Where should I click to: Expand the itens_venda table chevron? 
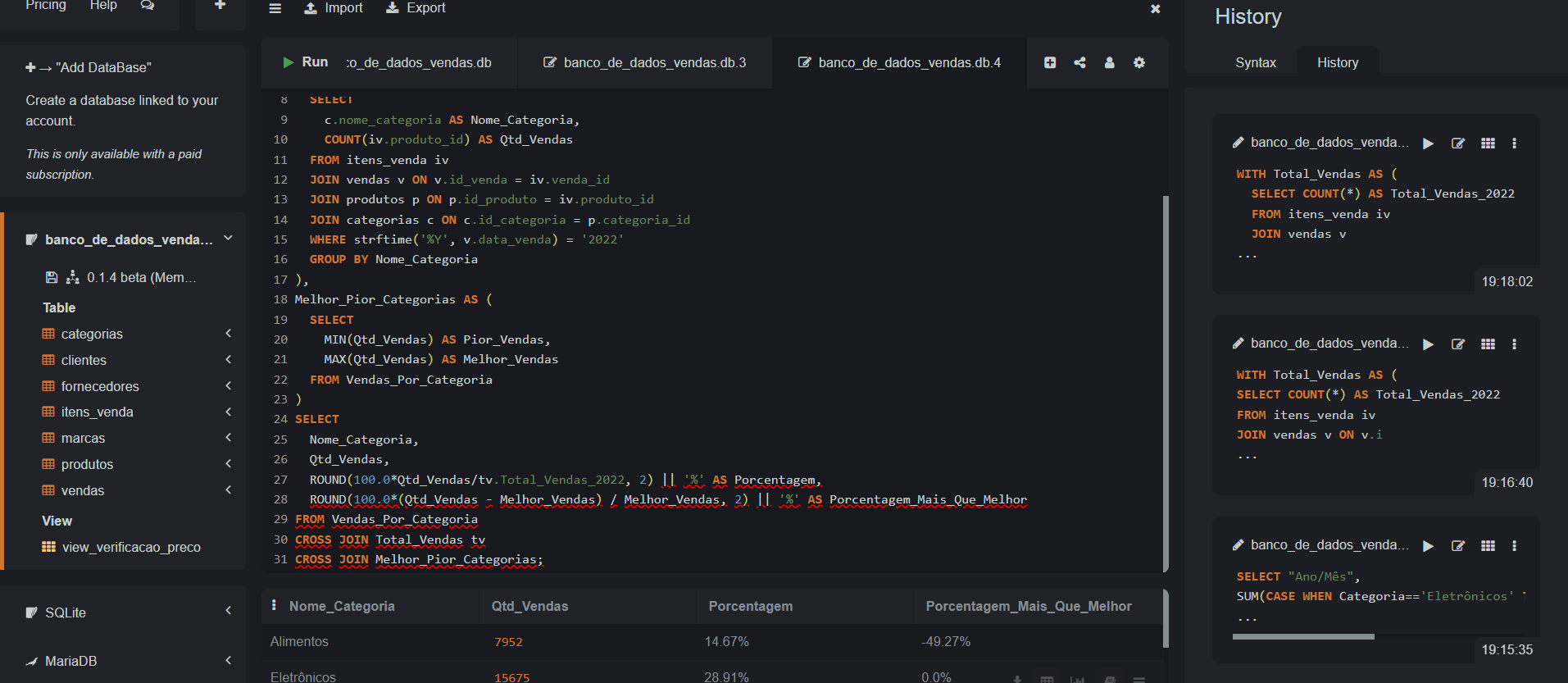pyautogui.click(x=229, y=412)
